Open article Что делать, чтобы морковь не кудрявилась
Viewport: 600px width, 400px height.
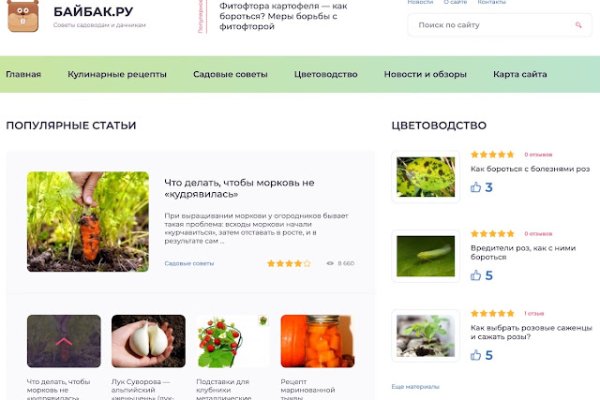pyautogui.click(x=239, y=188)
